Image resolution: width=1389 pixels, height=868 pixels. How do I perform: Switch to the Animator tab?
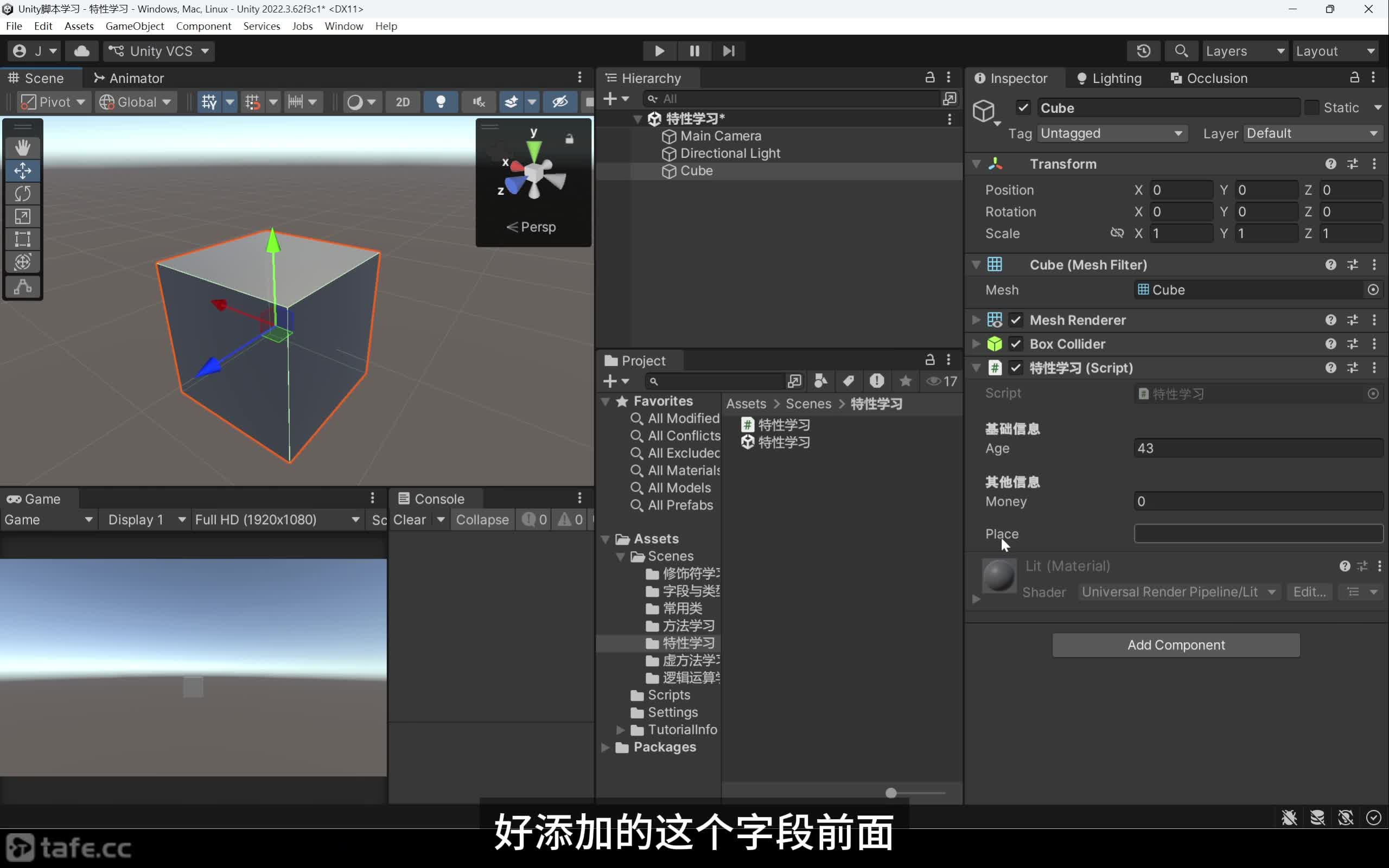tap(129, 78)
